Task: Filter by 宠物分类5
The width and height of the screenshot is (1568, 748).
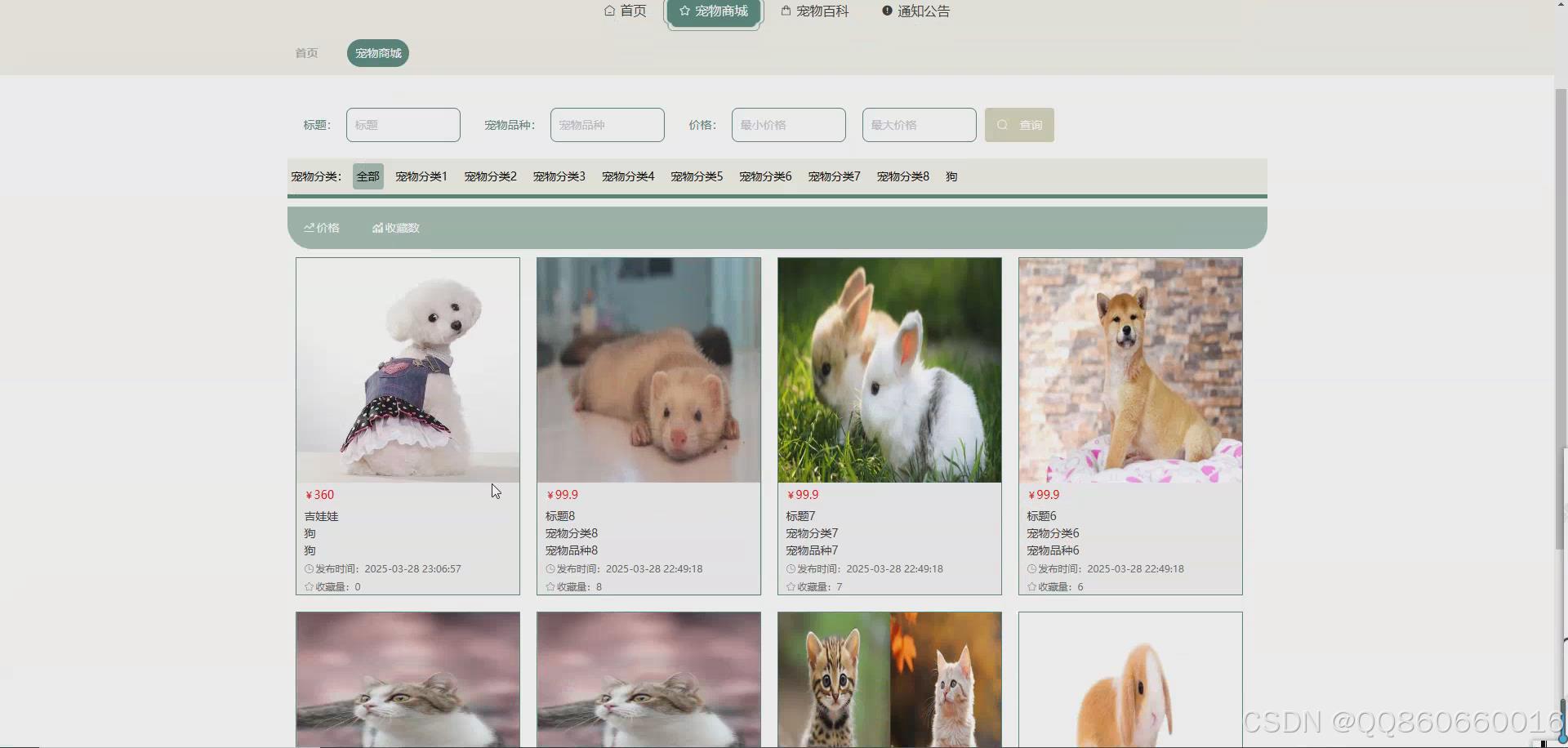Action: point(697,176)
